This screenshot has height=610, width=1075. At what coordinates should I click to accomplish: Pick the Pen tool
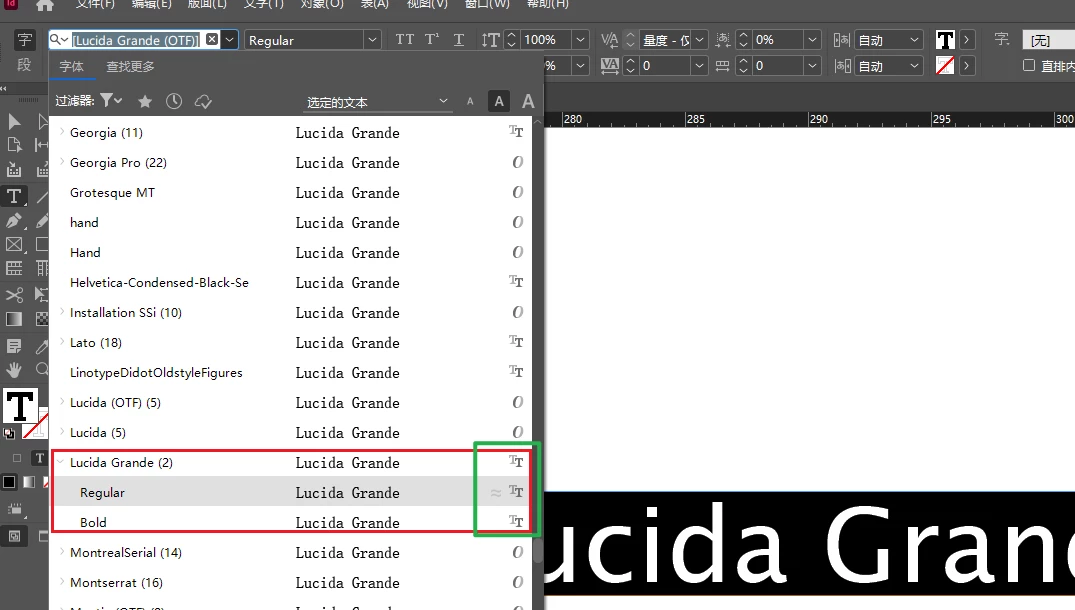tap(14, 221)
